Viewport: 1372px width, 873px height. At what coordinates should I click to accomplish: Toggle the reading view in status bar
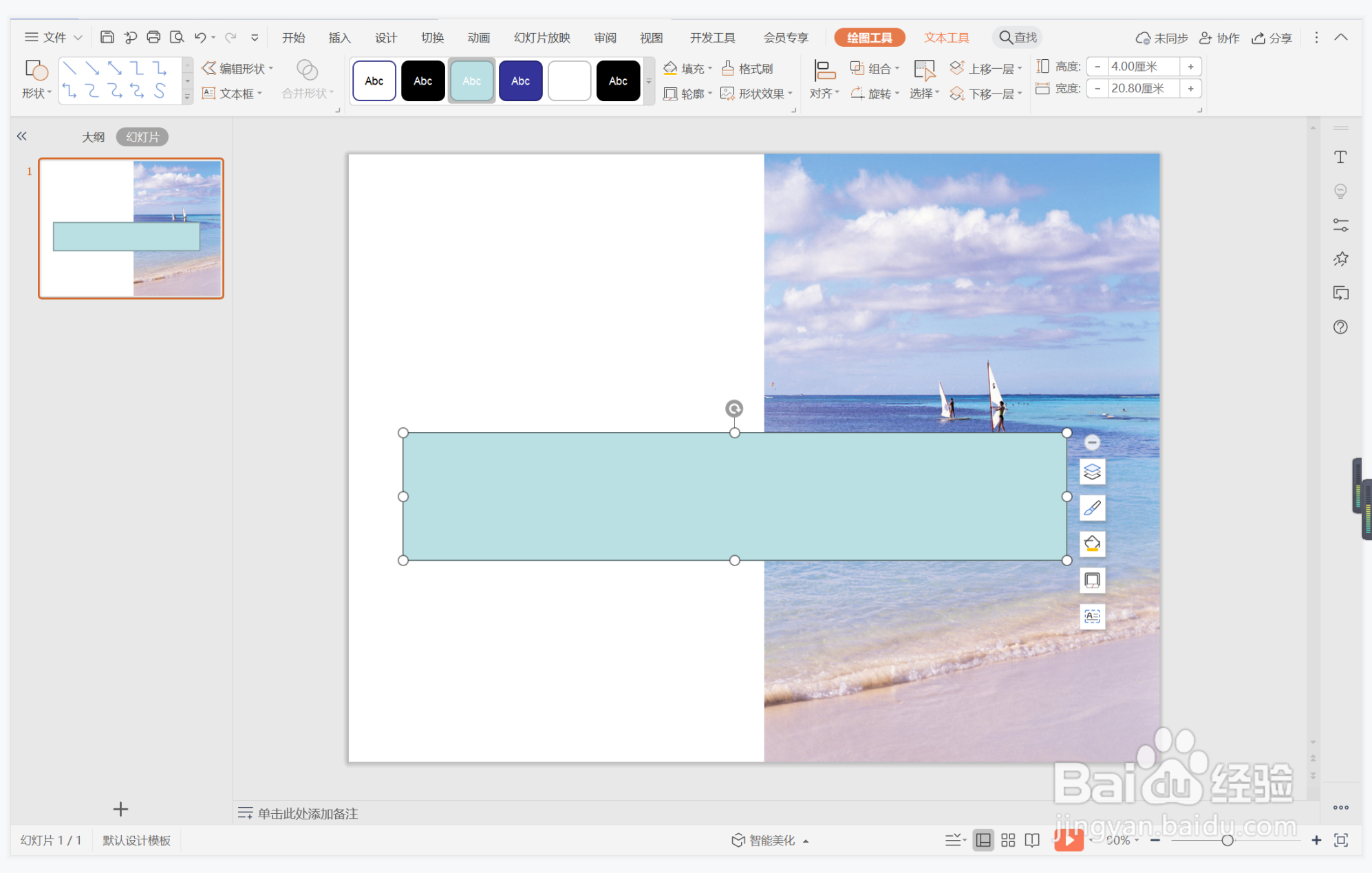(x=1032, y=840)
